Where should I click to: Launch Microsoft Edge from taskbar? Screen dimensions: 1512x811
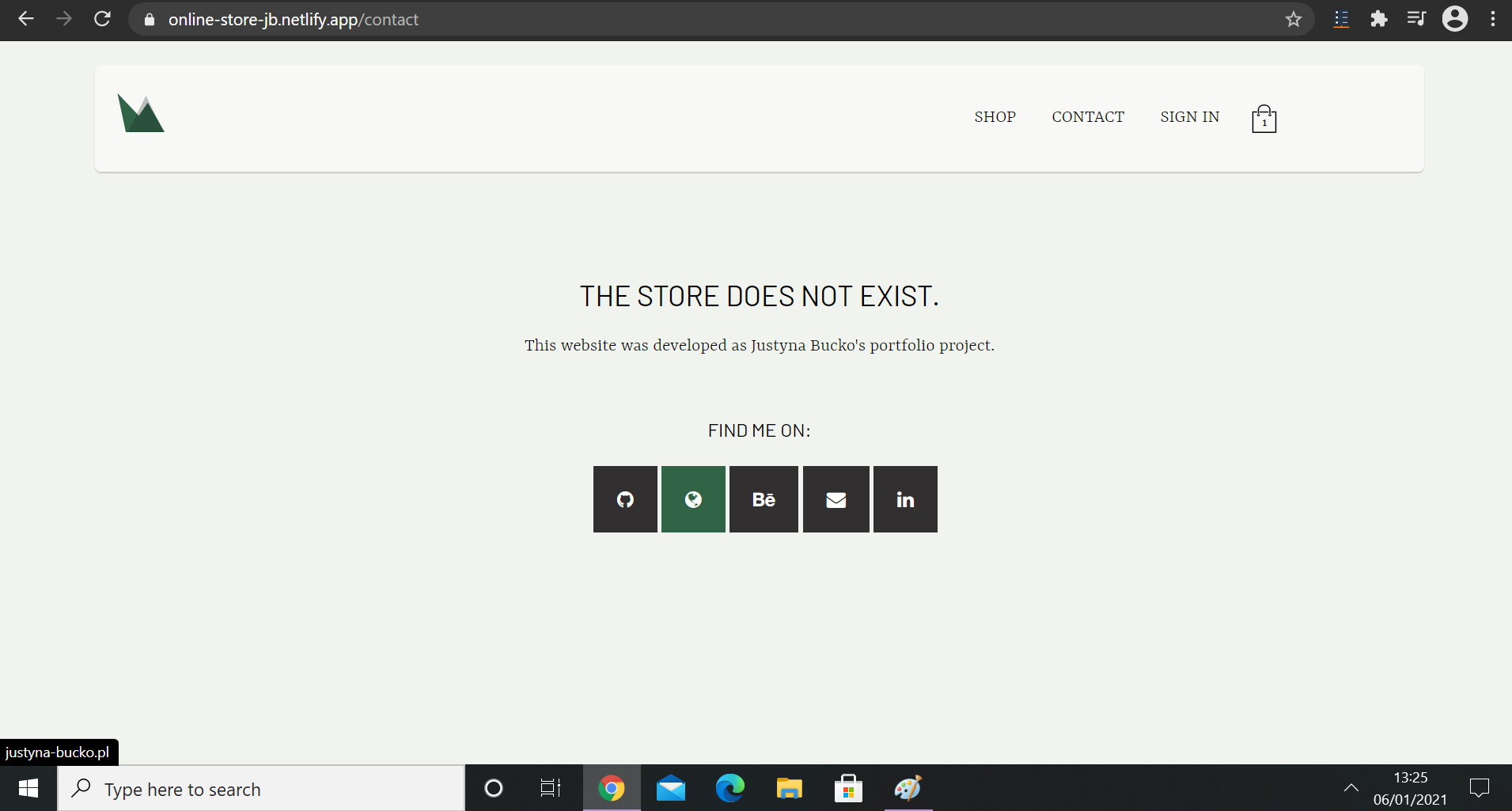pyautogui.click(x=730, y=788)
